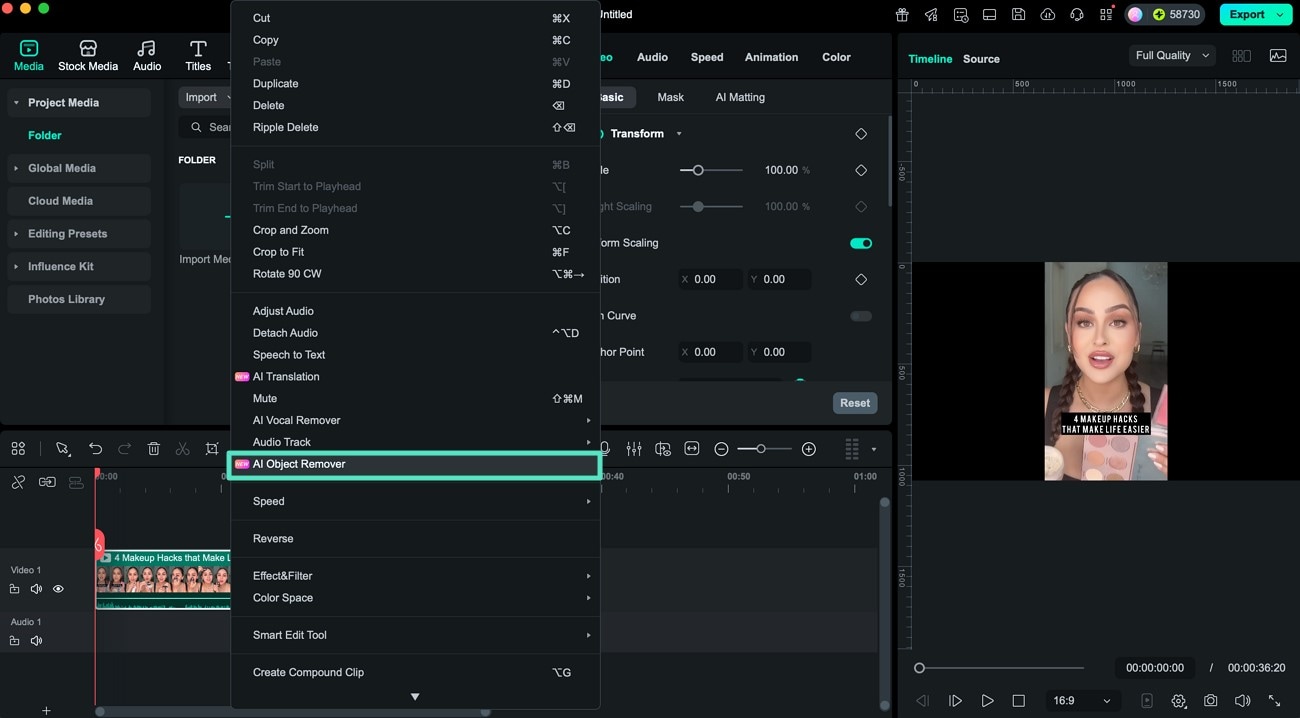Collapse the Transform section
1300x718 pixels.
coord(679,133)
